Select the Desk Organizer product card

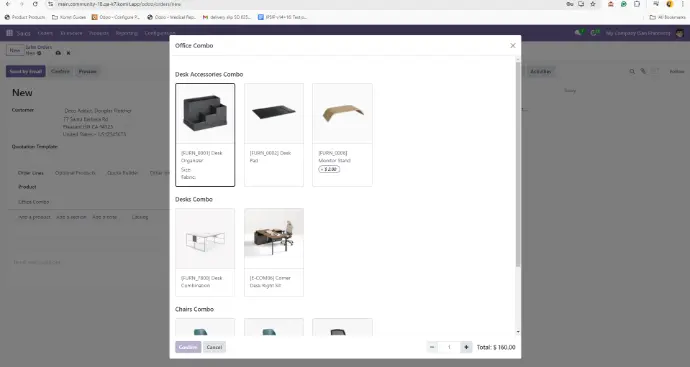[205, 135]
